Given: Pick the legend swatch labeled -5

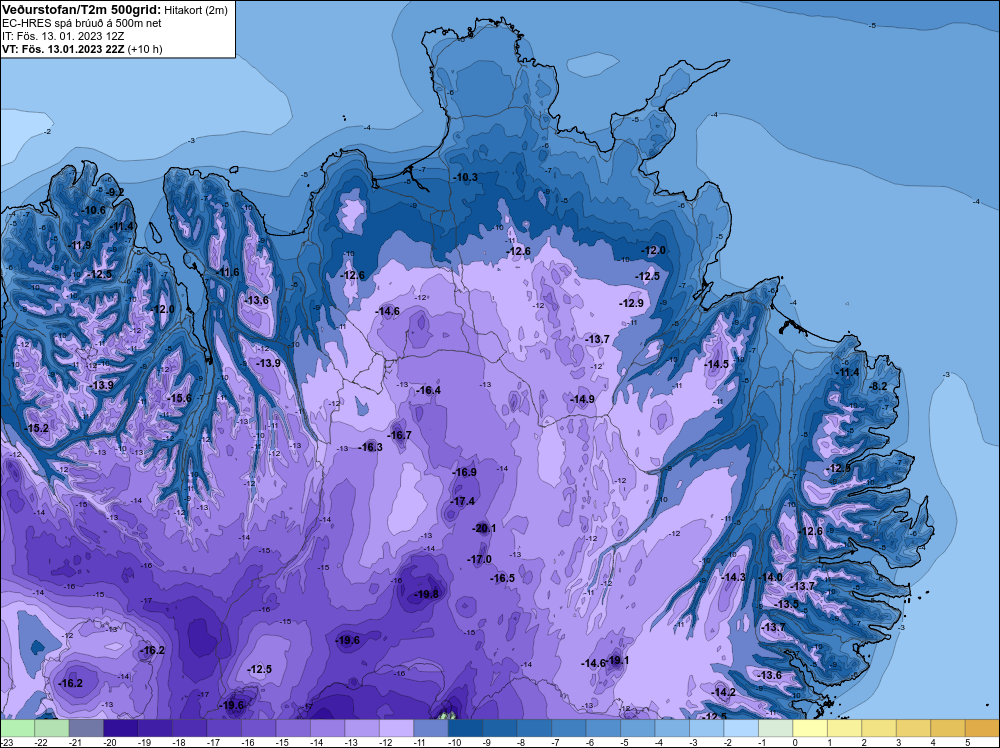Looking at the screenshot, I should (x=638, y=728).
